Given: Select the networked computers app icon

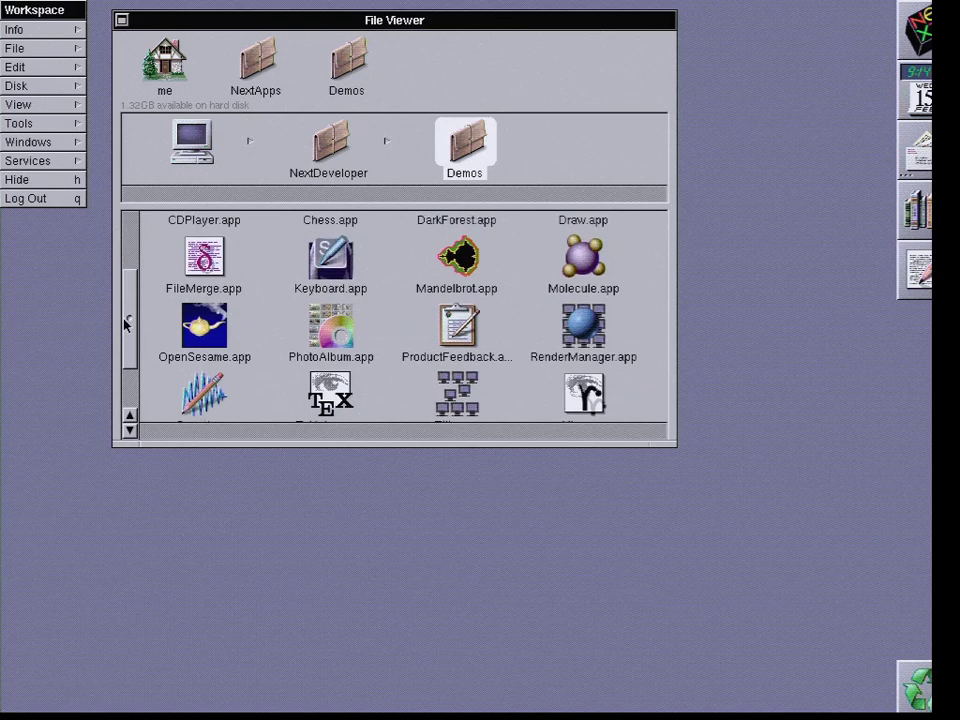Looking at the screenshot, I should coord(457,394).
